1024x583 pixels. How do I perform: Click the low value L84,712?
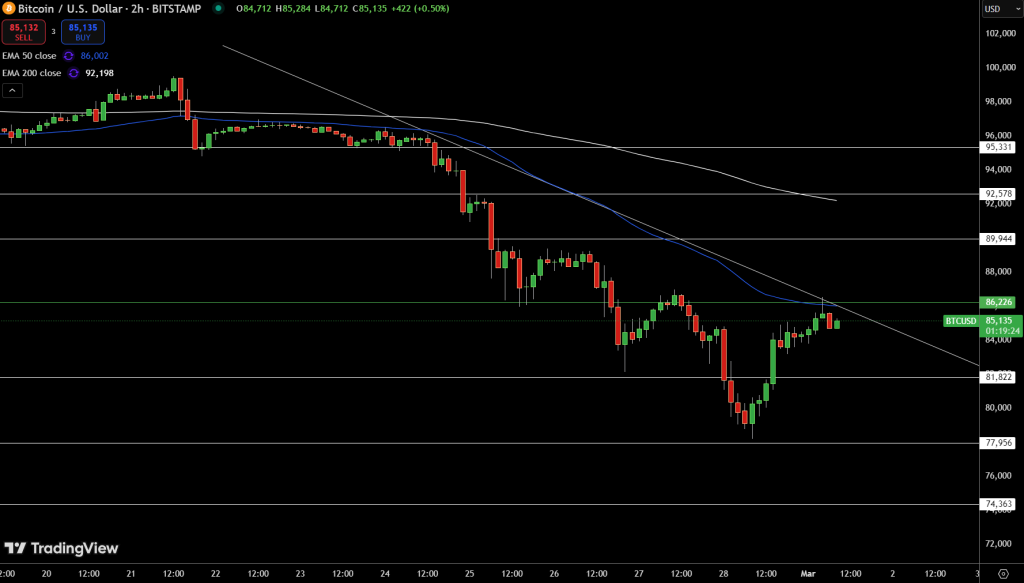pos(332,8)
